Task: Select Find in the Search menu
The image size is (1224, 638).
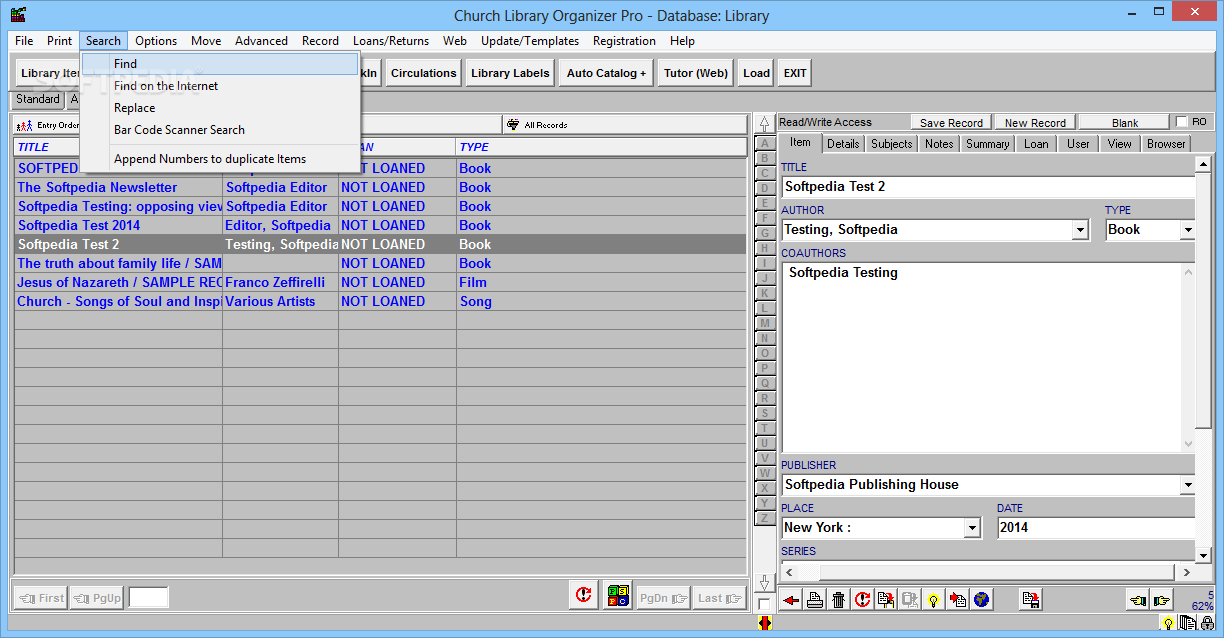Action: 220,64
